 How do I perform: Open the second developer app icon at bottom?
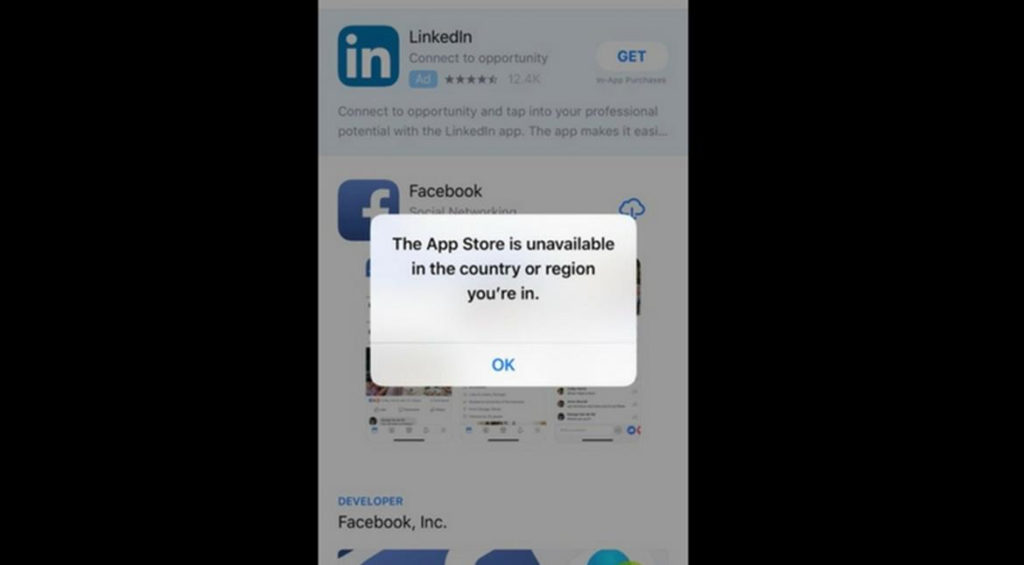(x=508, y=557)
